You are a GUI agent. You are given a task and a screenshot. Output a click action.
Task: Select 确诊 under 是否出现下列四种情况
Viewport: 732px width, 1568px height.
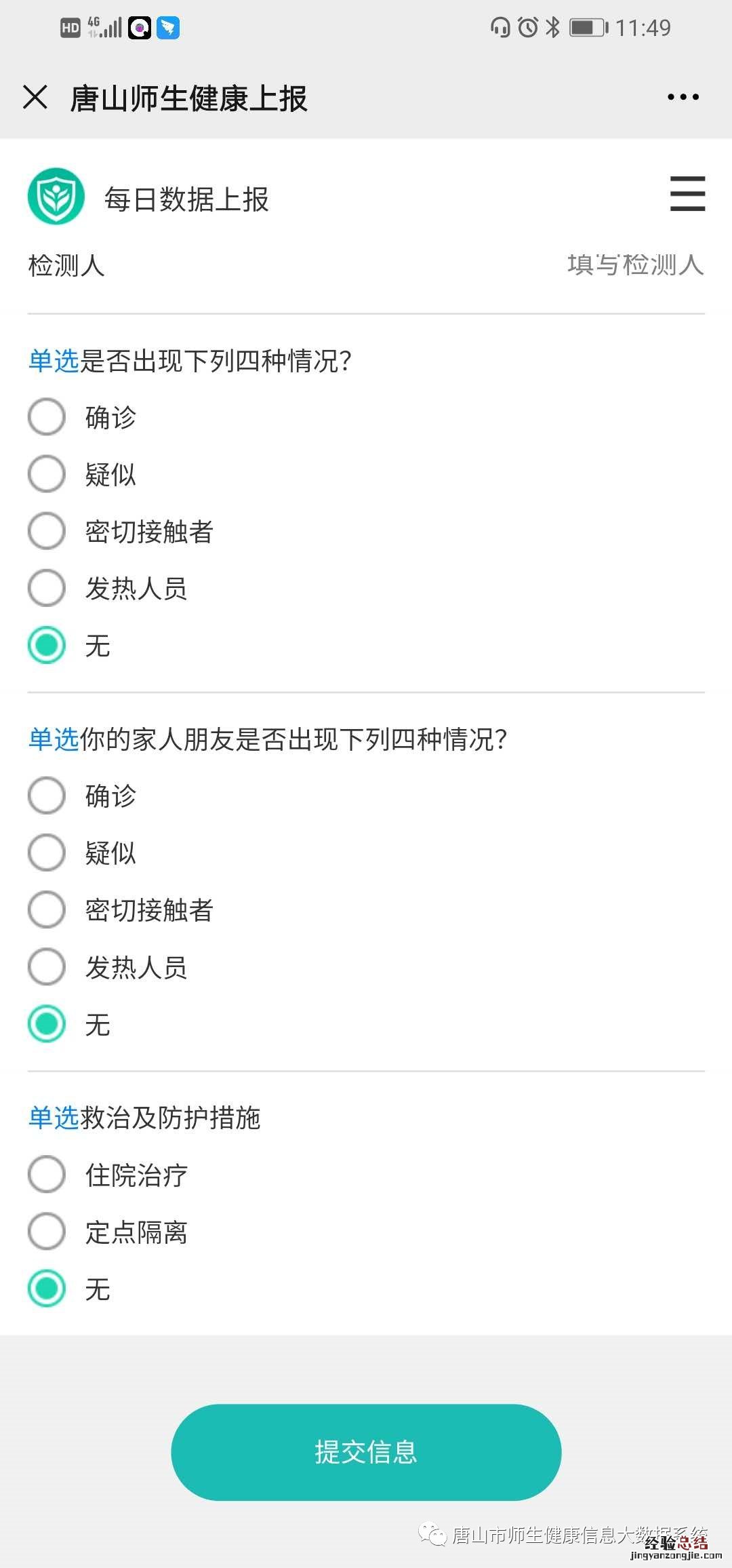click(x=47, y=417)
